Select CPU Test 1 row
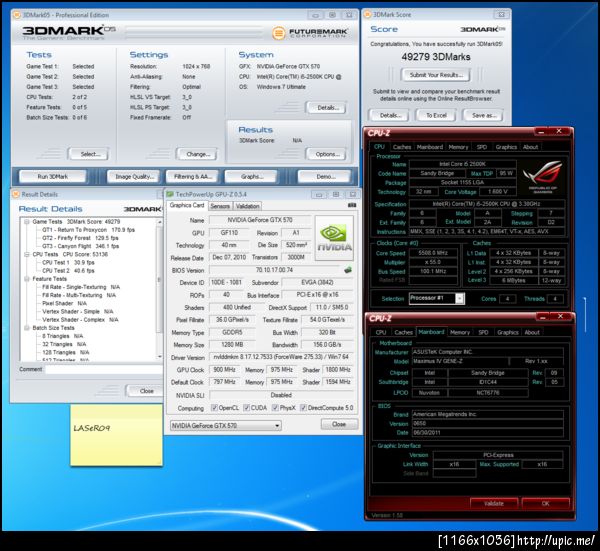 68,262
